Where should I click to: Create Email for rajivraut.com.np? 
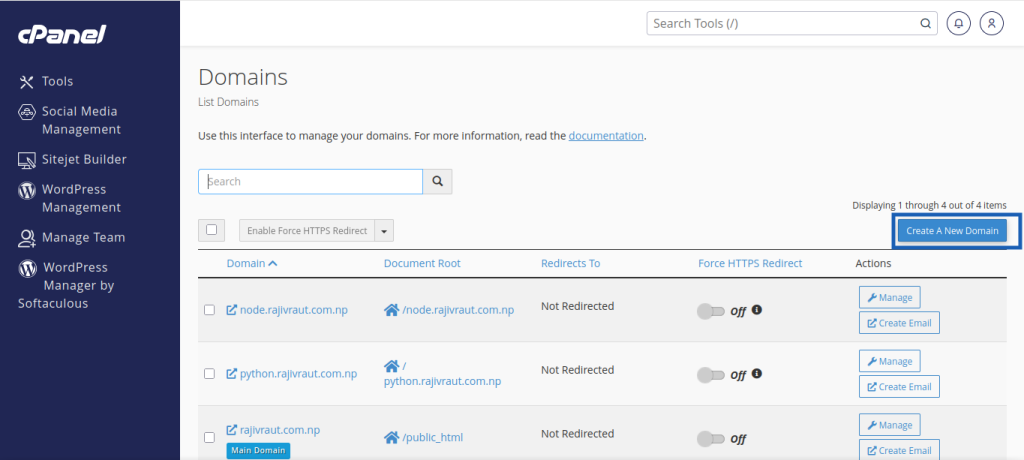coord(899,450)
